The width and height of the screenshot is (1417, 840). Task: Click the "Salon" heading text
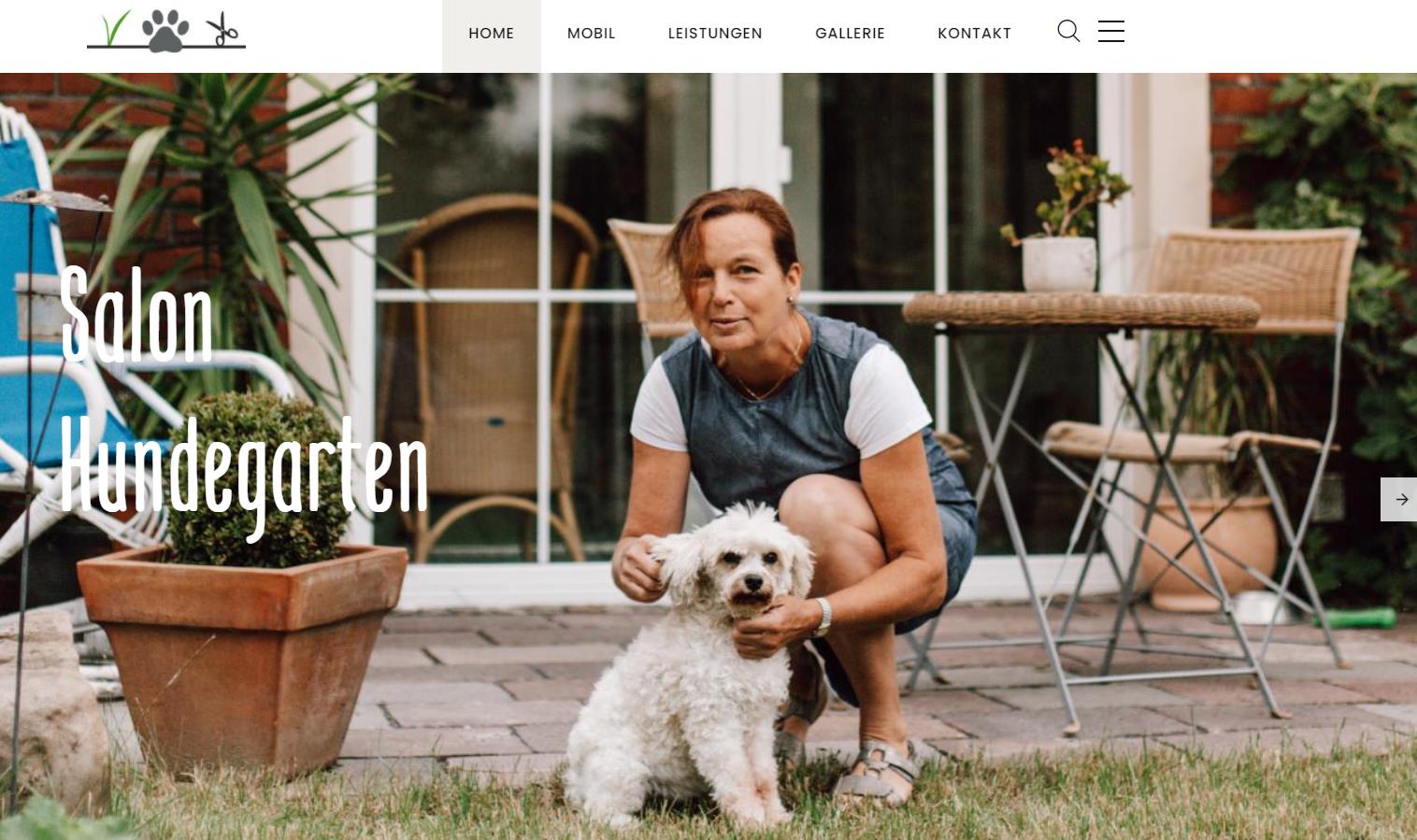(x=136, y=315)
